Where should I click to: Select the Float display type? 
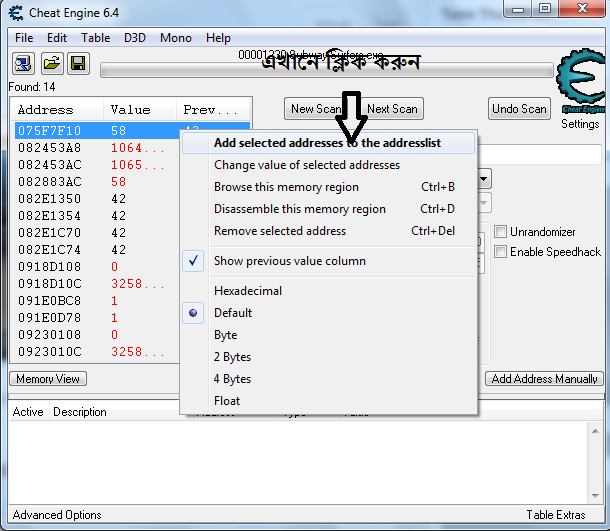(x=328, y=401)
